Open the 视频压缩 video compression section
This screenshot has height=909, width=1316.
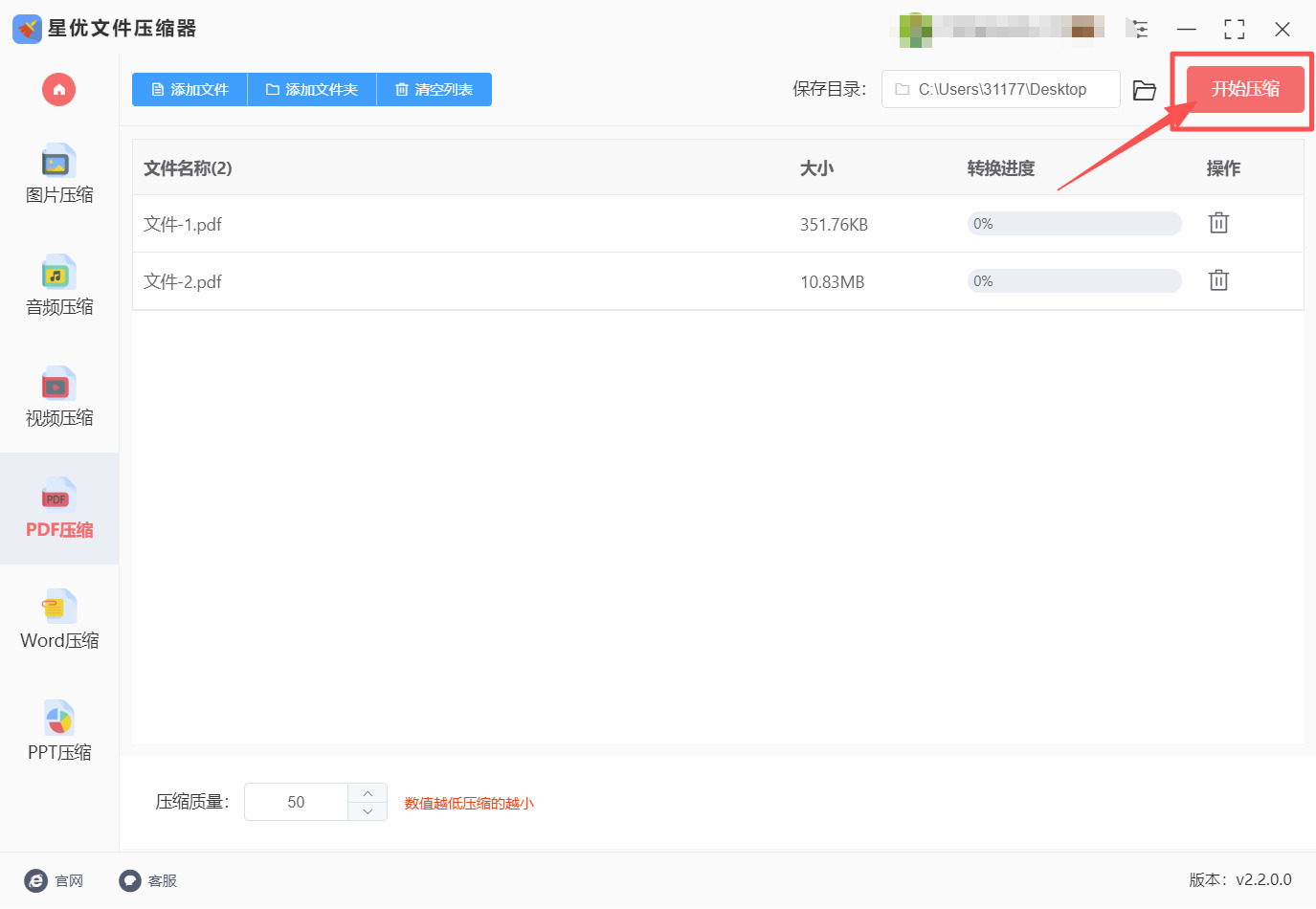point(59,397)
